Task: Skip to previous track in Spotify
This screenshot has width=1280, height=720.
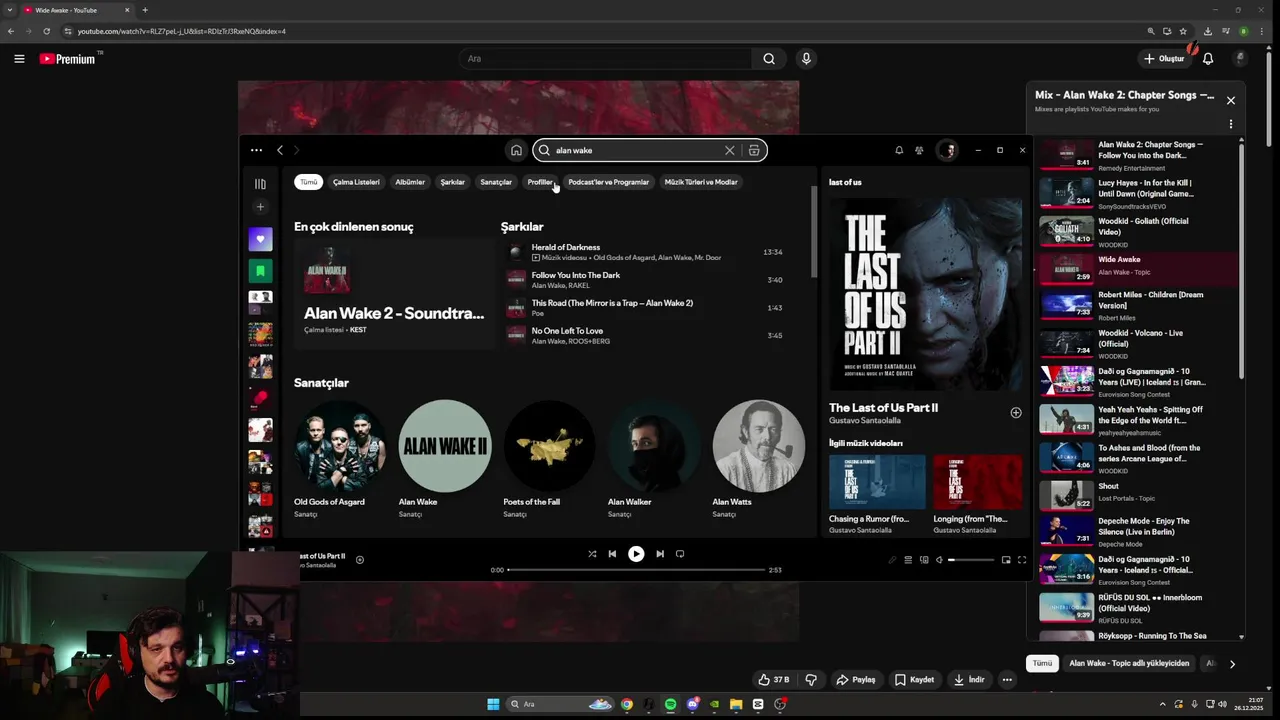Action: [612, 554]
